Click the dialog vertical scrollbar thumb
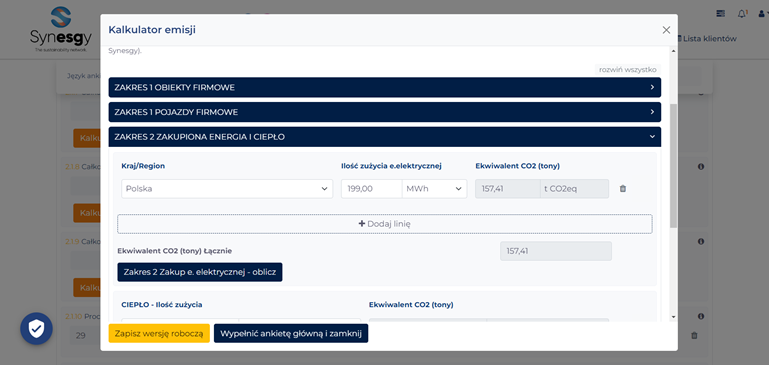 click(x=673, y=165)
